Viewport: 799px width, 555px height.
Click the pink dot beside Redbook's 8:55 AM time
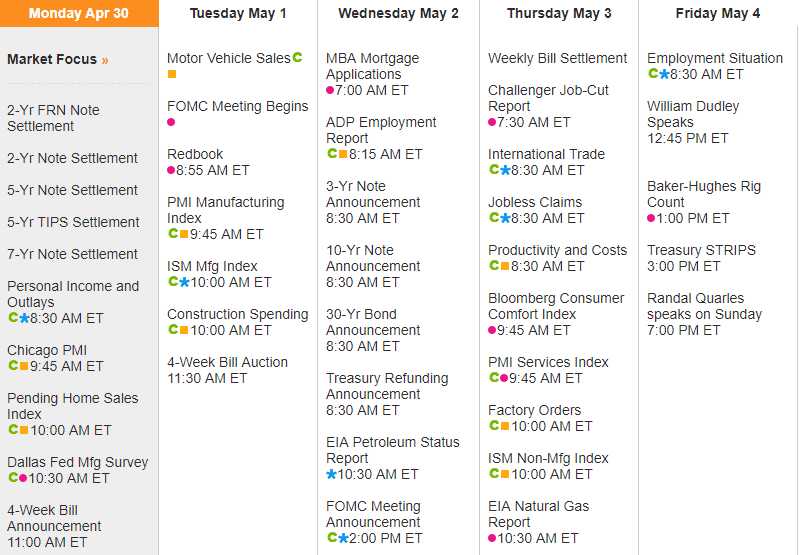[171, 170]
